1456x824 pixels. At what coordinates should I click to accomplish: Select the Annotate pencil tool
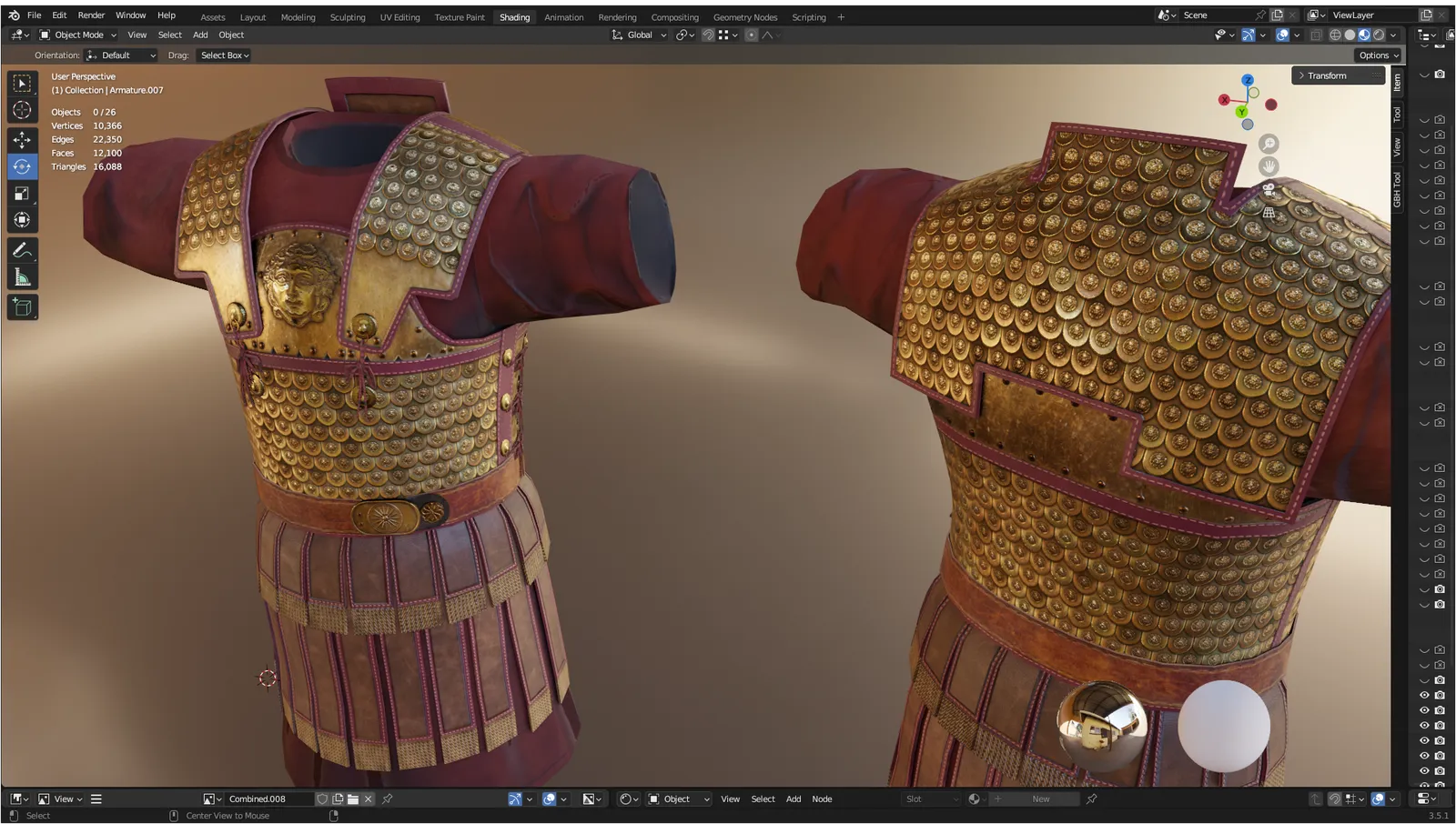tap(22, 250)
